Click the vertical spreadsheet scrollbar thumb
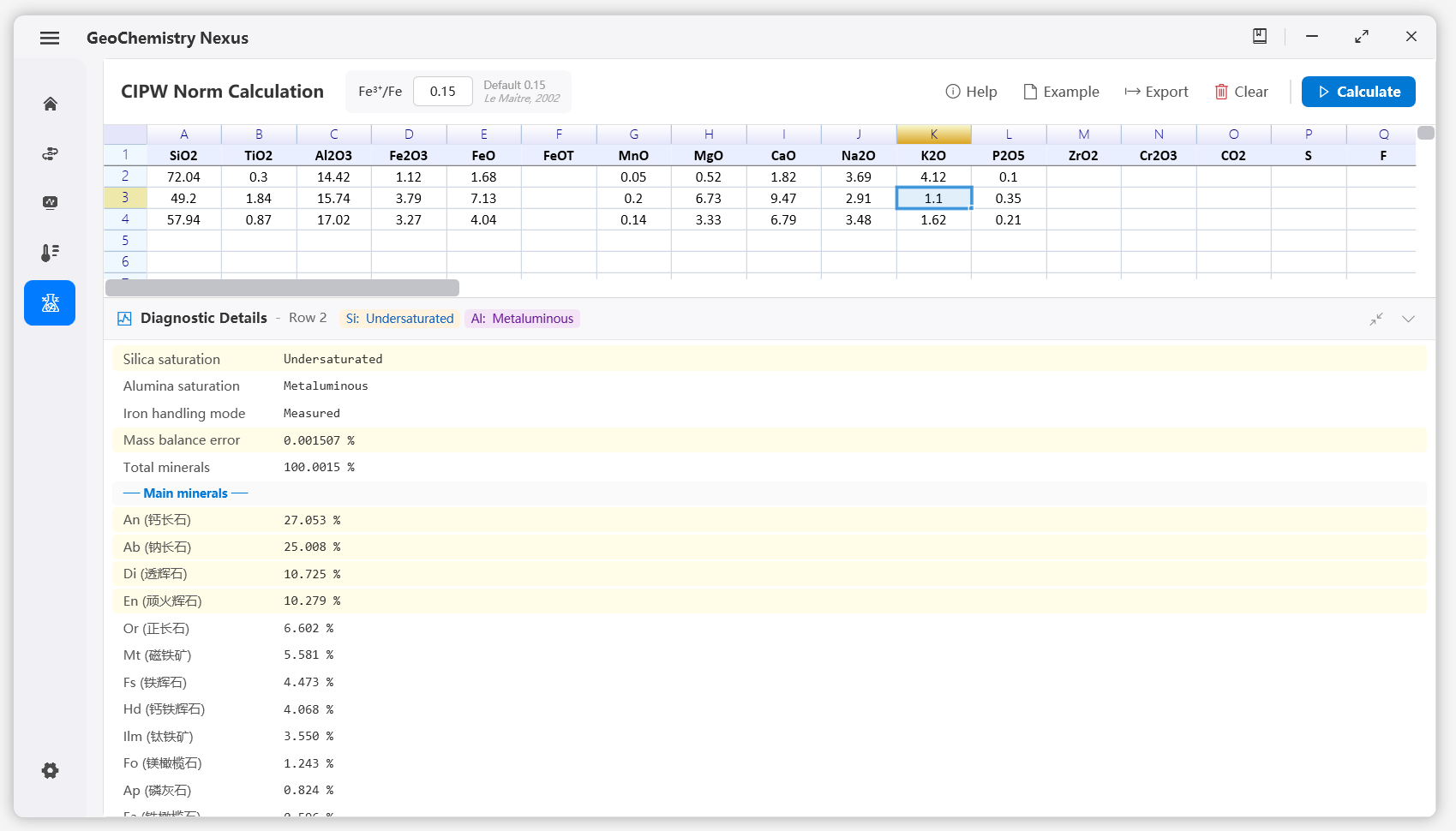1456x831 pixels. tap(1426, 133)
